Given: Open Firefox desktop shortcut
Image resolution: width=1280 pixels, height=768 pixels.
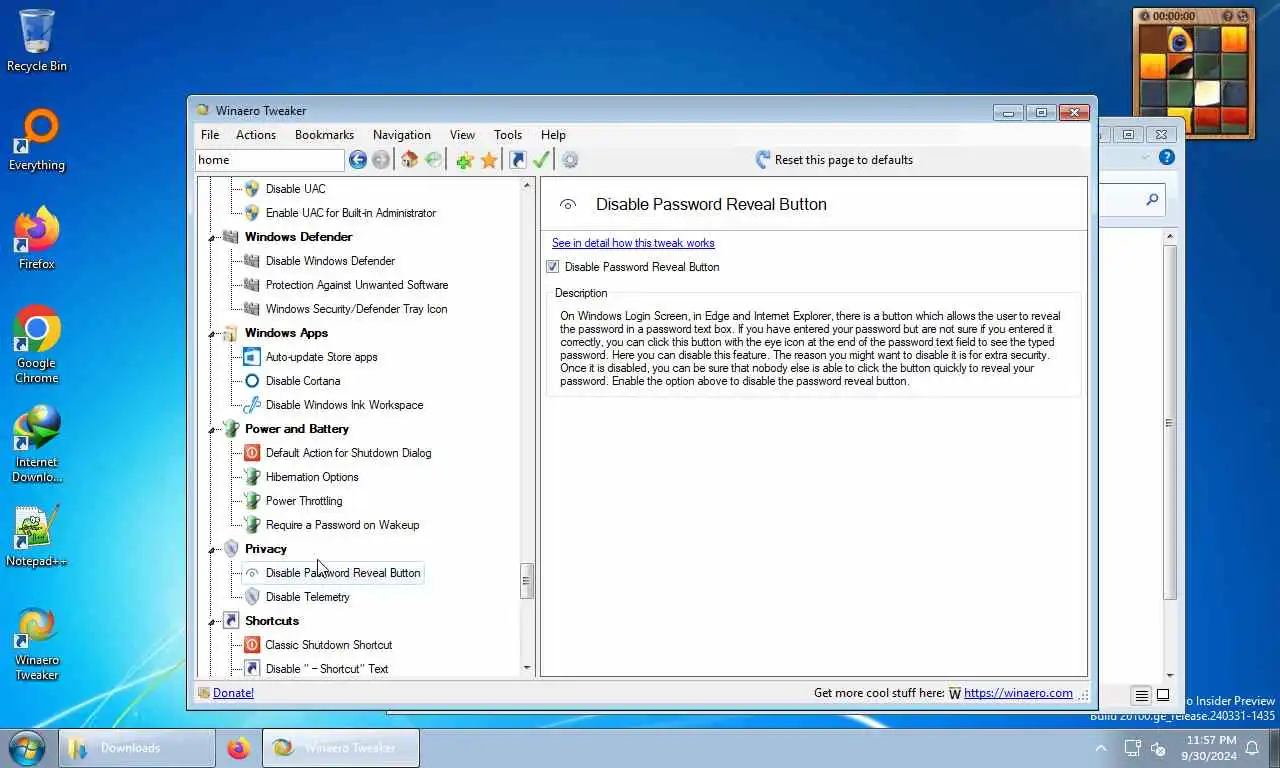Looking at the screenshot, I should point(37,239).
